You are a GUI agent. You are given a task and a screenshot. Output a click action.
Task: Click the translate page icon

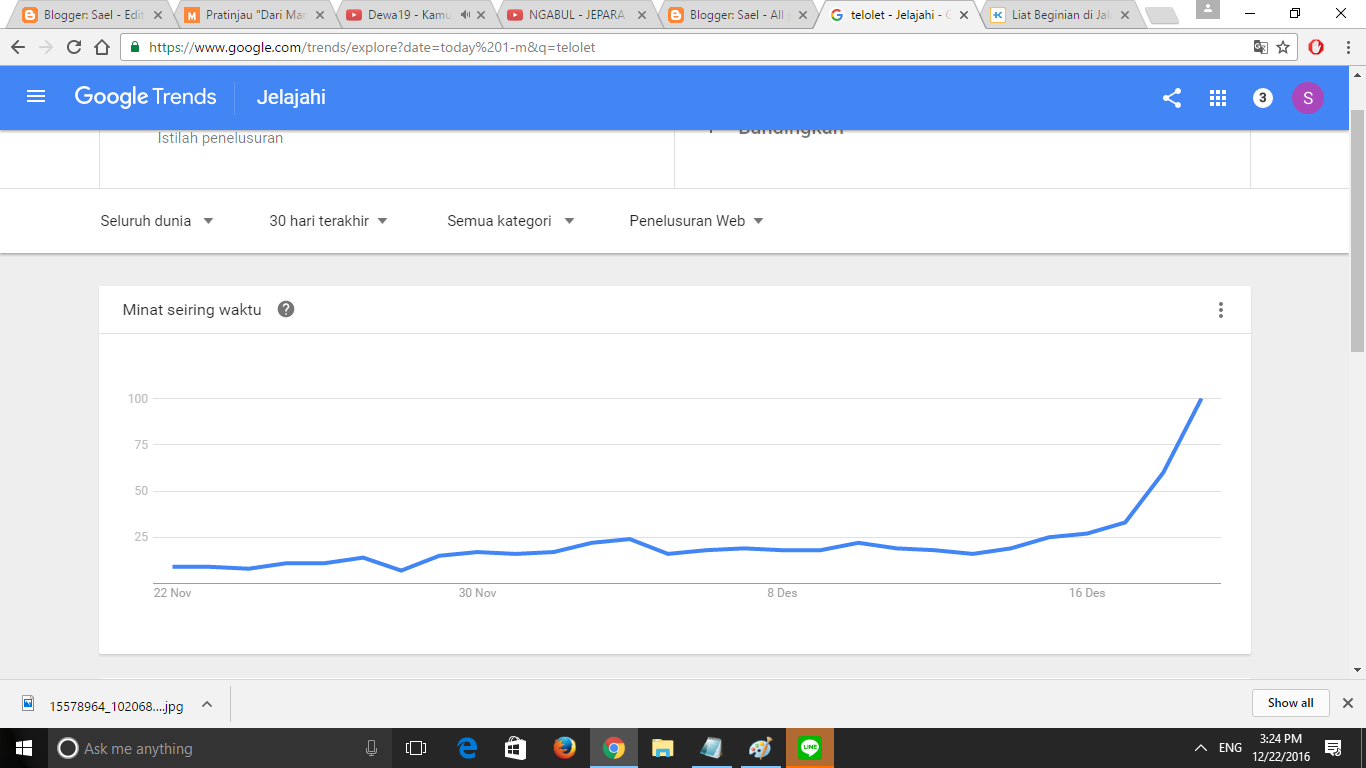click(1261, 47)
